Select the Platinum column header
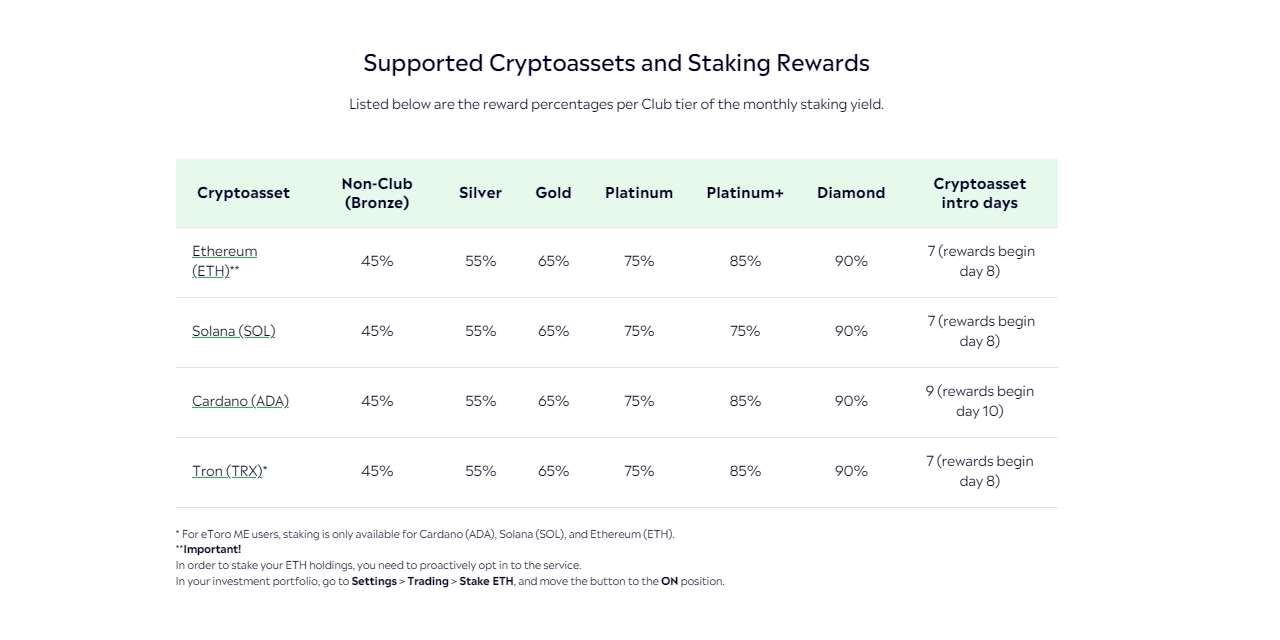Screen dimensions: 1280x640 click(x=639, y=193)
